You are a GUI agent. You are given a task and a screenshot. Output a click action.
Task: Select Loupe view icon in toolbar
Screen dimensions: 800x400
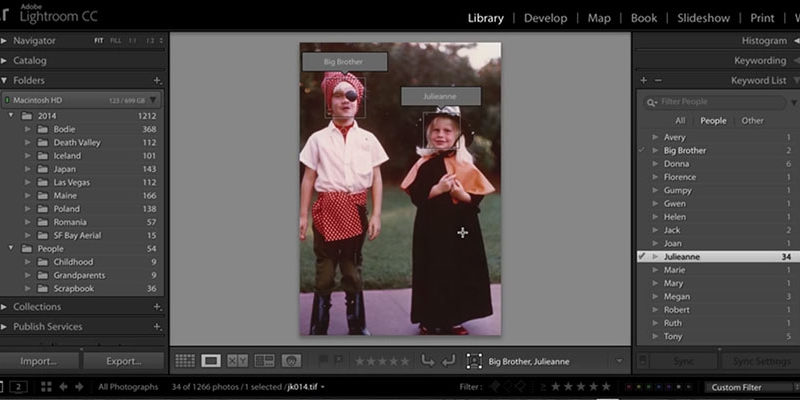[211, 361]
